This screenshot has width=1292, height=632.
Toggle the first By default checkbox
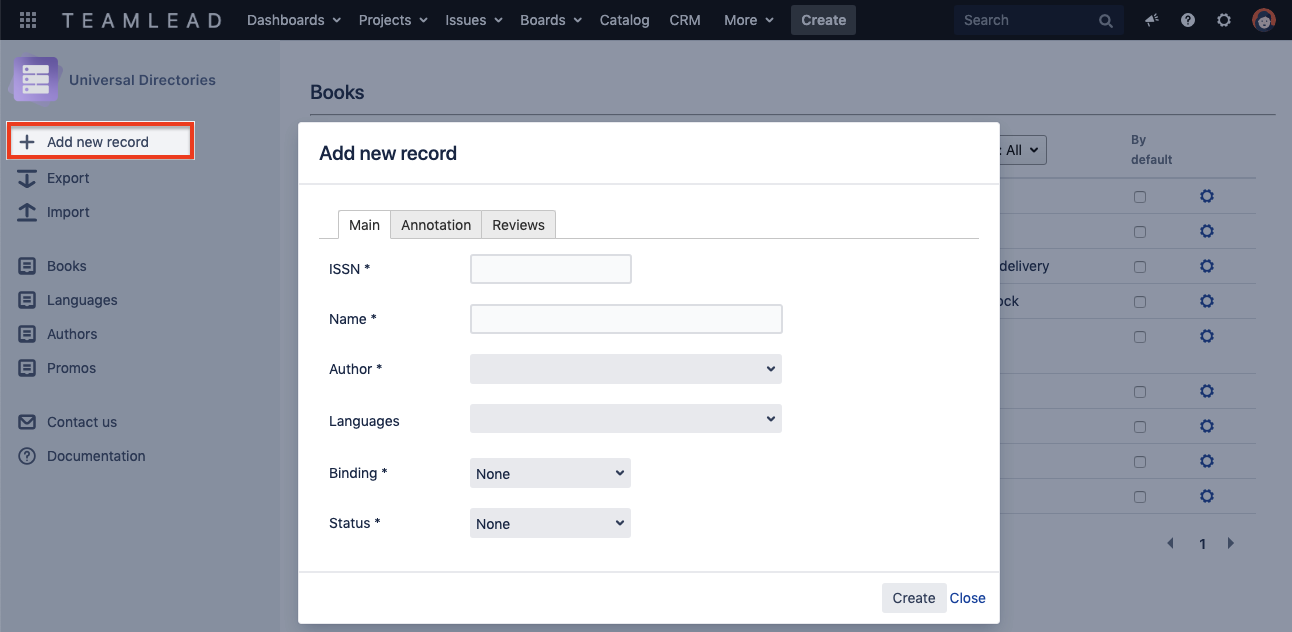(1140, 197)
